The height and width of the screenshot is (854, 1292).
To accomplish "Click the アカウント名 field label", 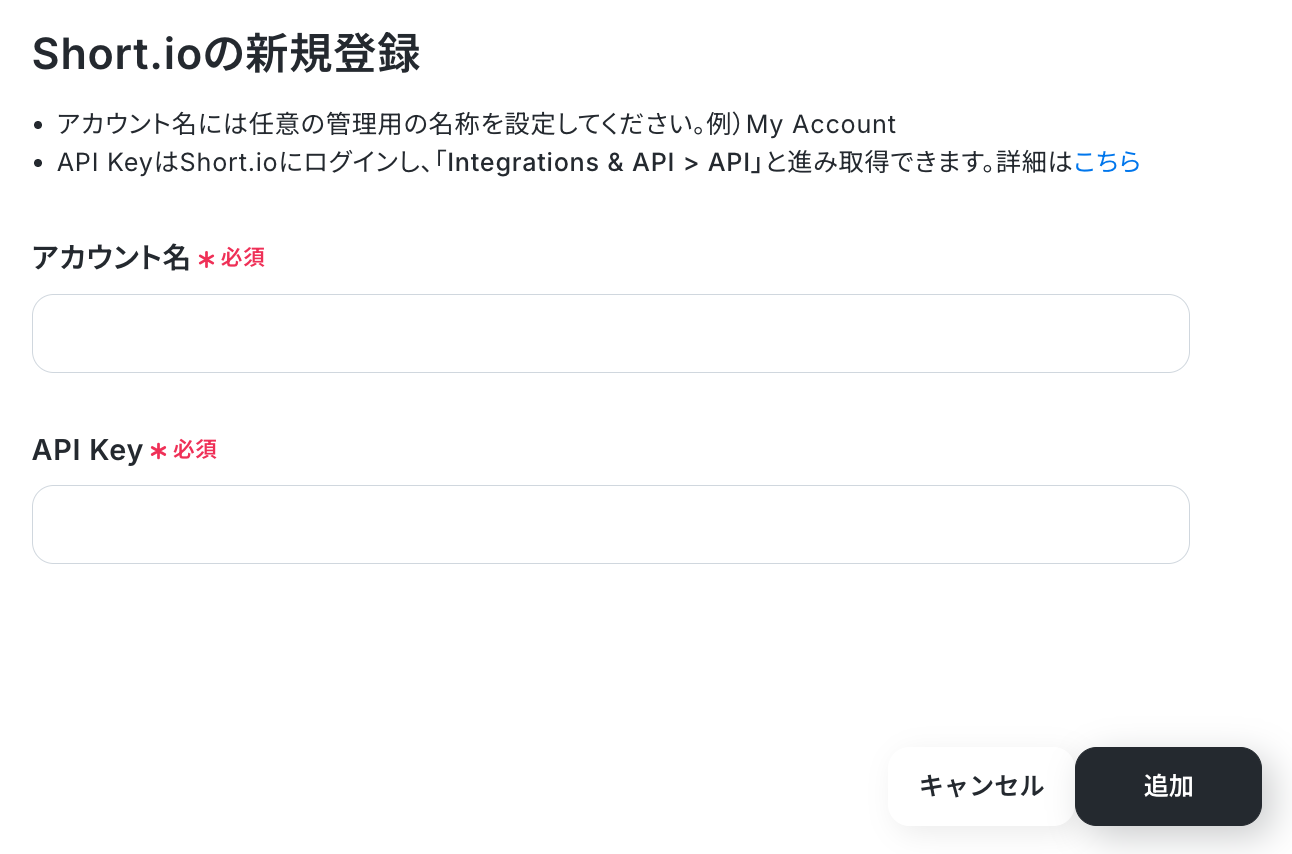I will click(111, 258).
